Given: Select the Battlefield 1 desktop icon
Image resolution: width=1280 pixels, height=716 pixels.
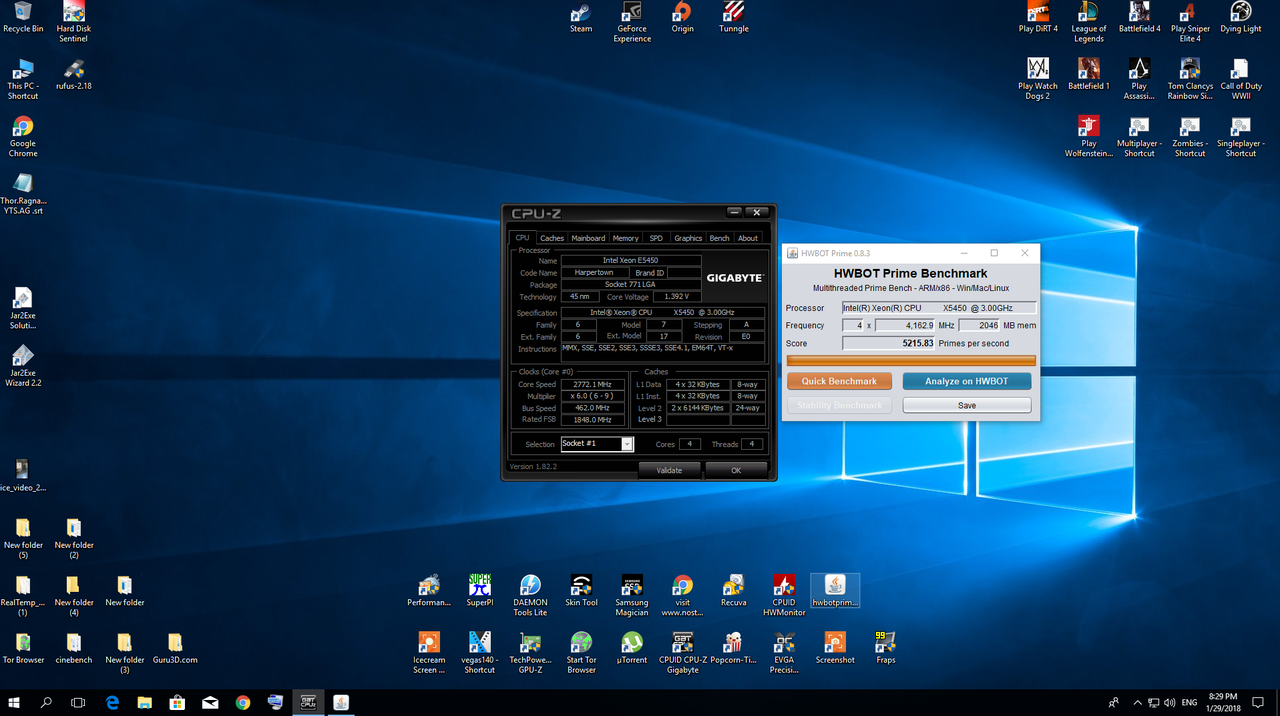Looking at the screenshot, I should point(1089,75).
